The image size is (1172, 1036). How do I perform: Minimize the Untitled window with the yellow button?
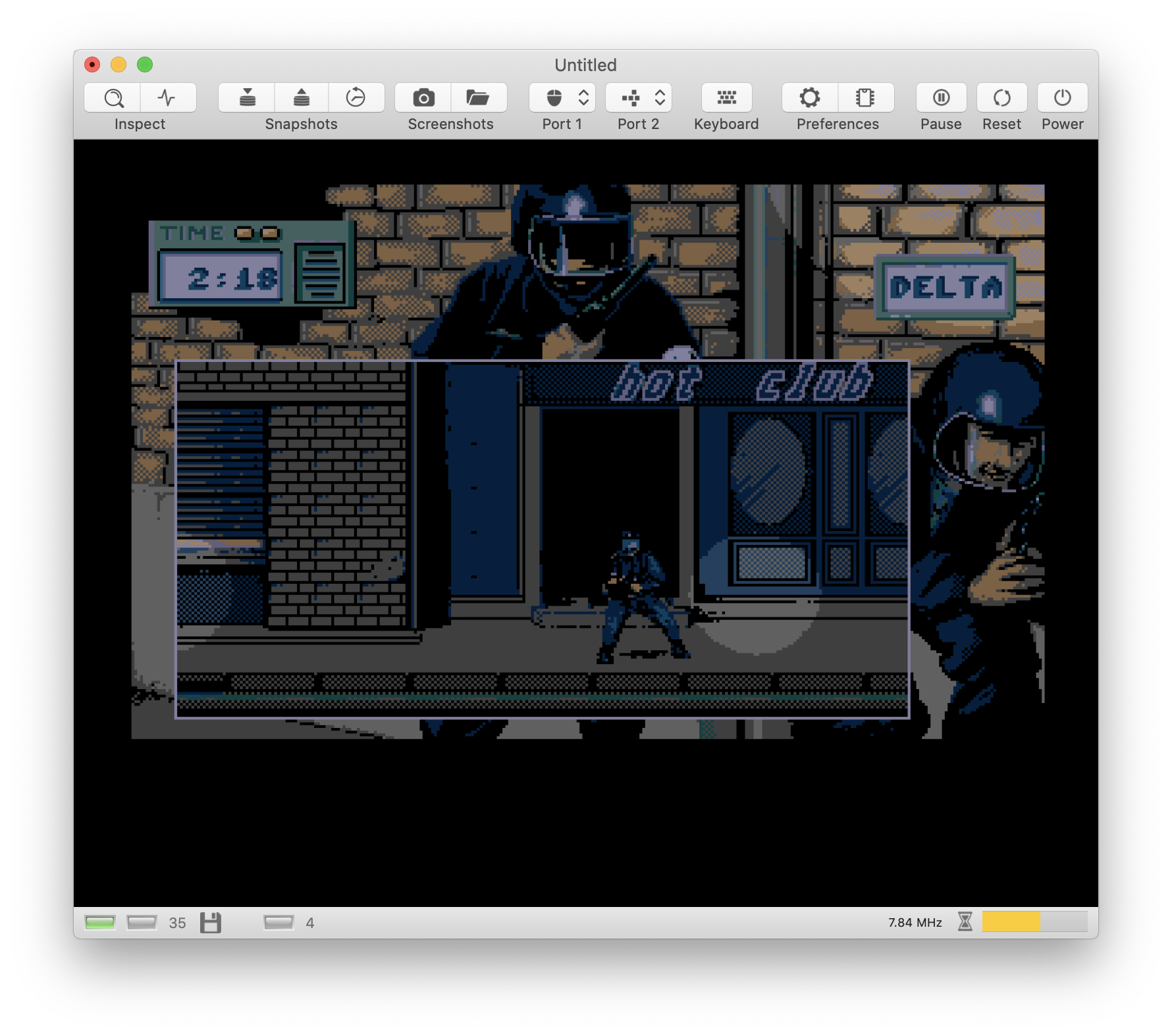[x=119, y=65]
